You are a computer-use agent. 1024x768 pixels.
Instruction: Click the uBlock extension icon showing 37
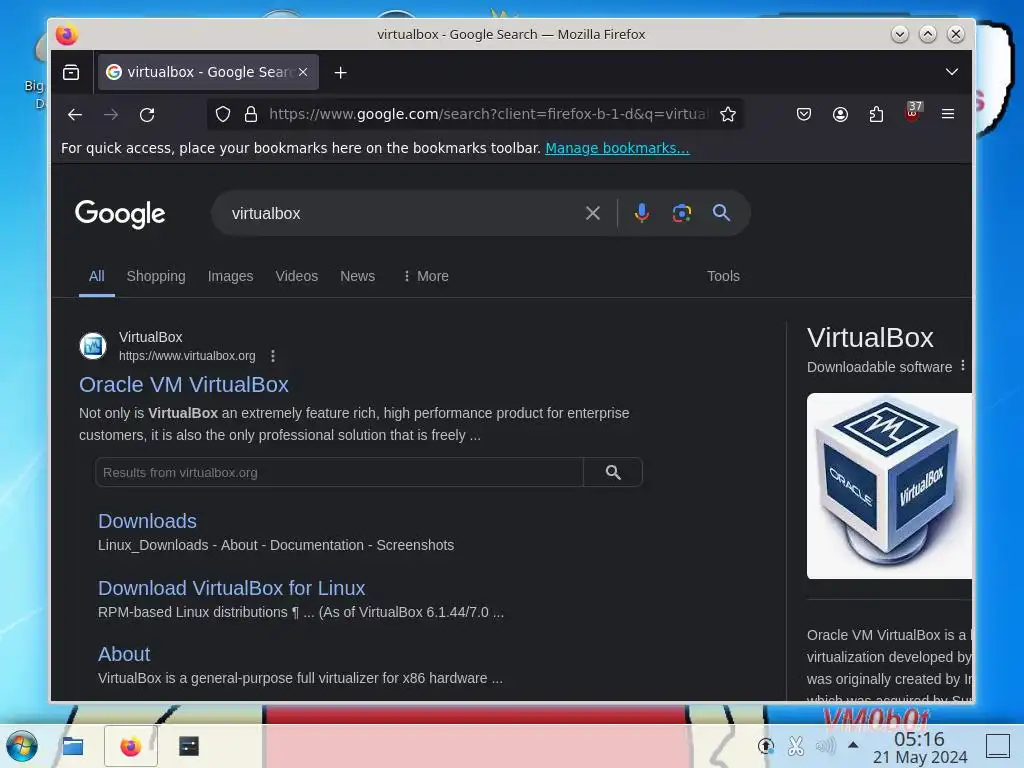(x=913, y=112)
